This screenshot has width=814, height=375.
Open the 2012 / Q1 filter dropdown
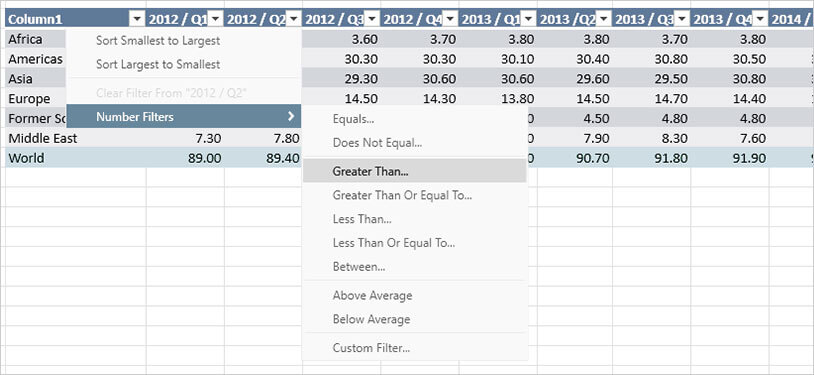(x=215, y=20)
